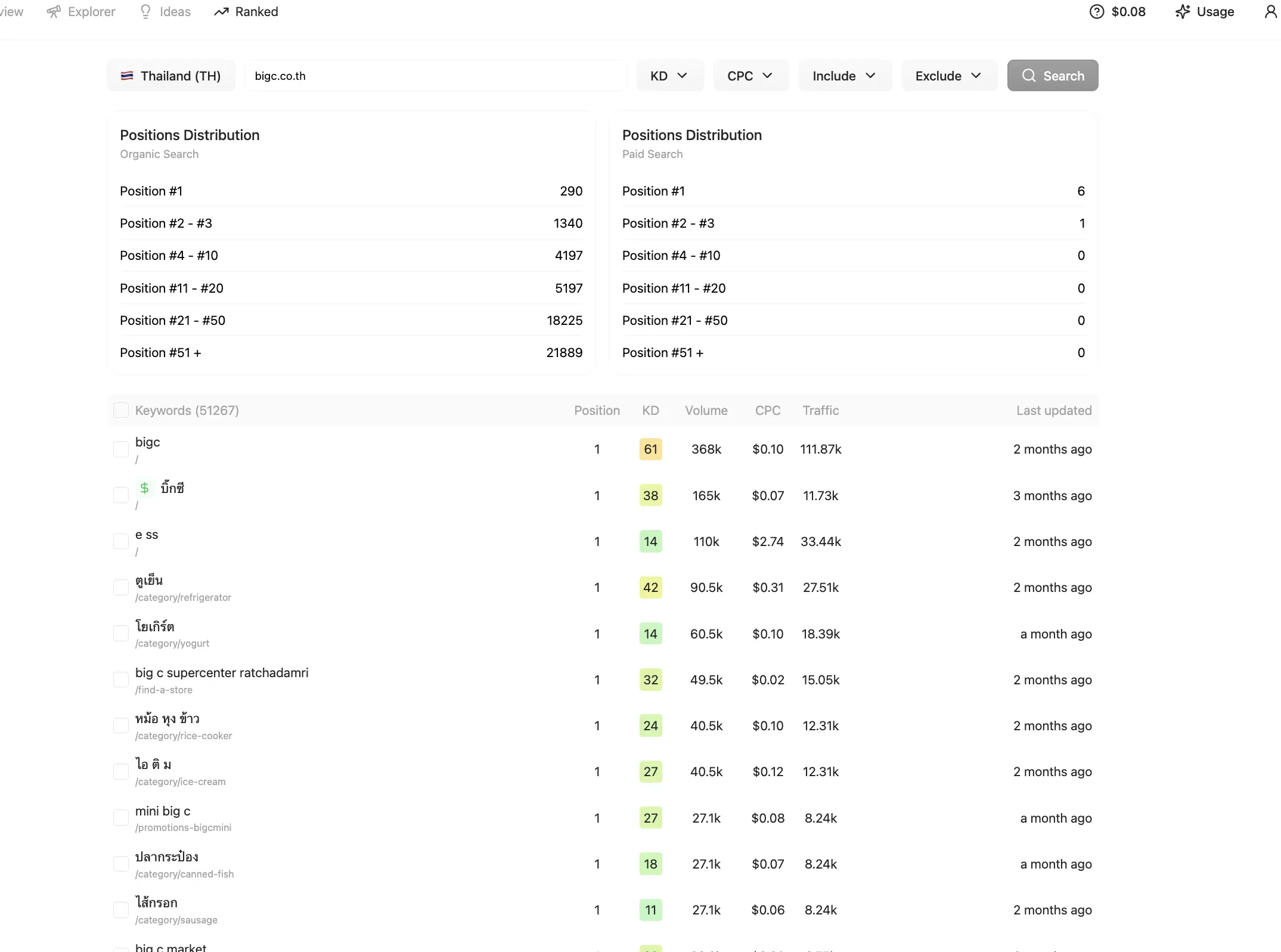The height and width of the screenshot is (952, 1281).
Task: Click the Search button
Action: 1053,76
